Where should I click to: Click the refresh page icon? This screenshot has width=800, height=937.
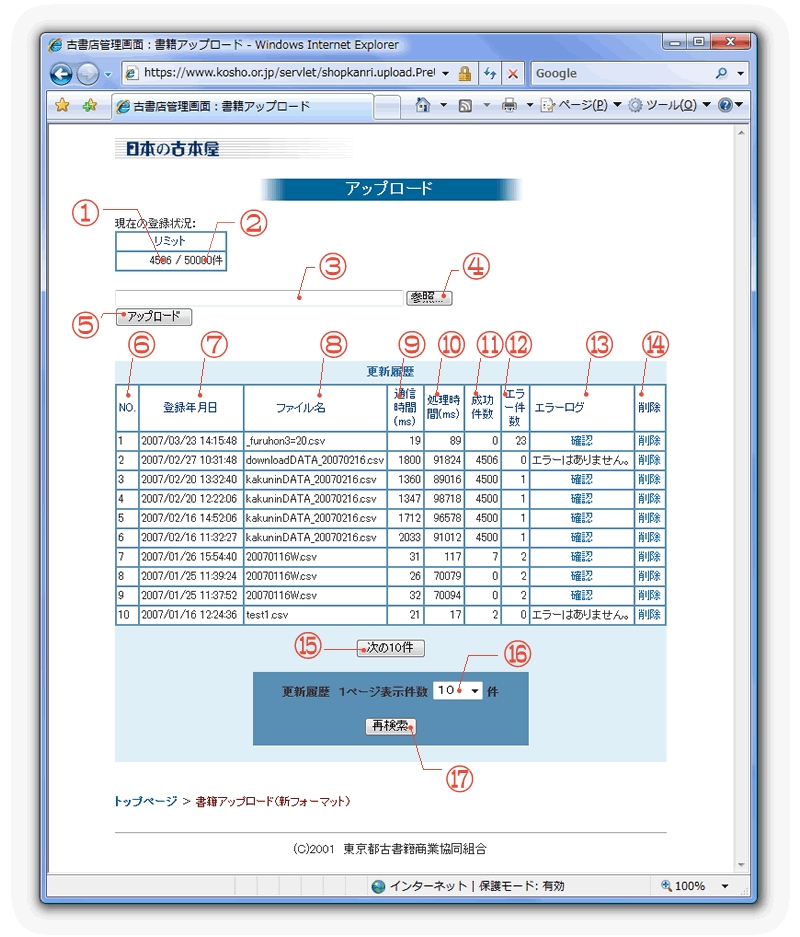[x=490, y=74]
